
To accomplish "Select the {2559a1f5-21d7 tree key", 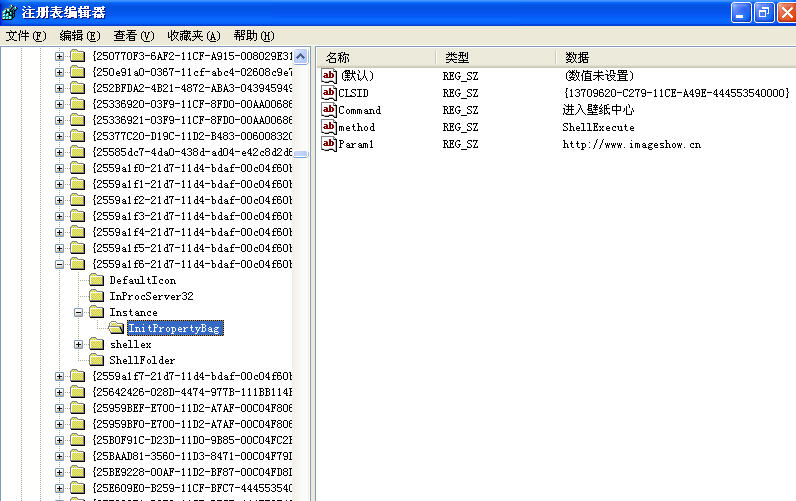I will point(192,248).
